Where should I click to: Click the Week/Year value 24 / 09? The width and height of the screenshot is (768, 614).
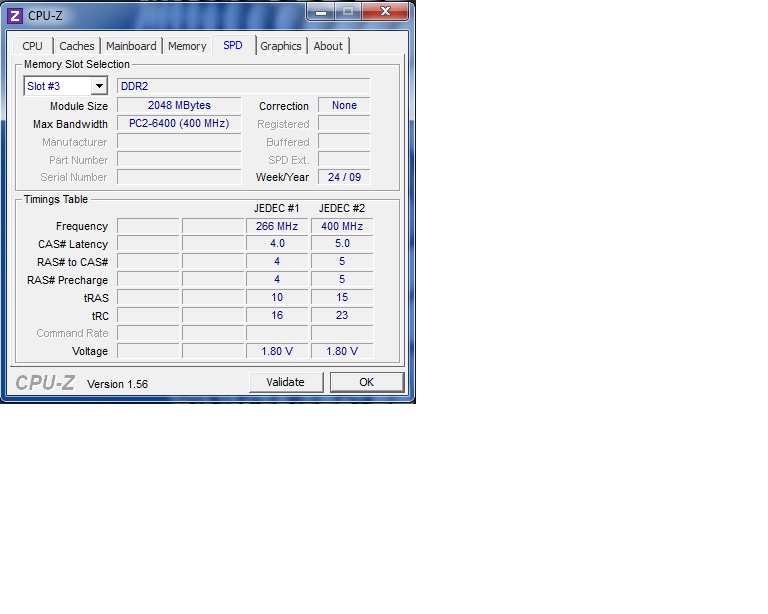(344, 177)
